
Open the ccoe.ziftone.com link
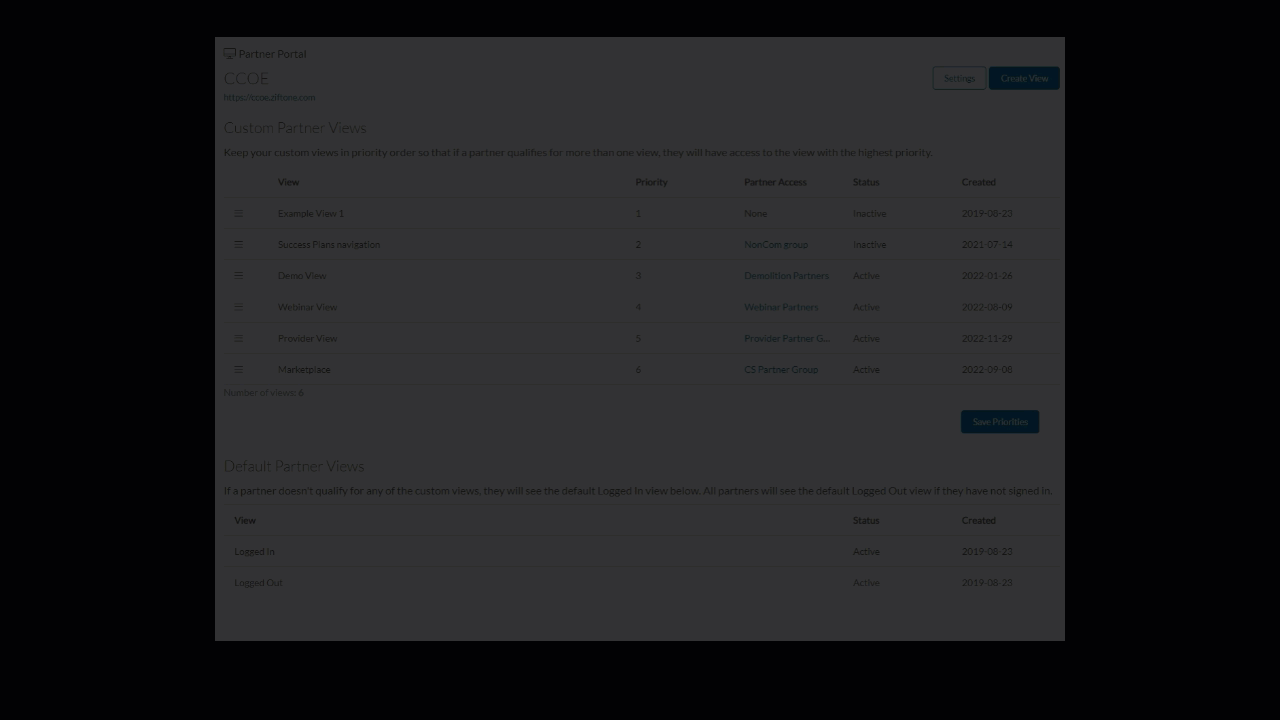269,97
